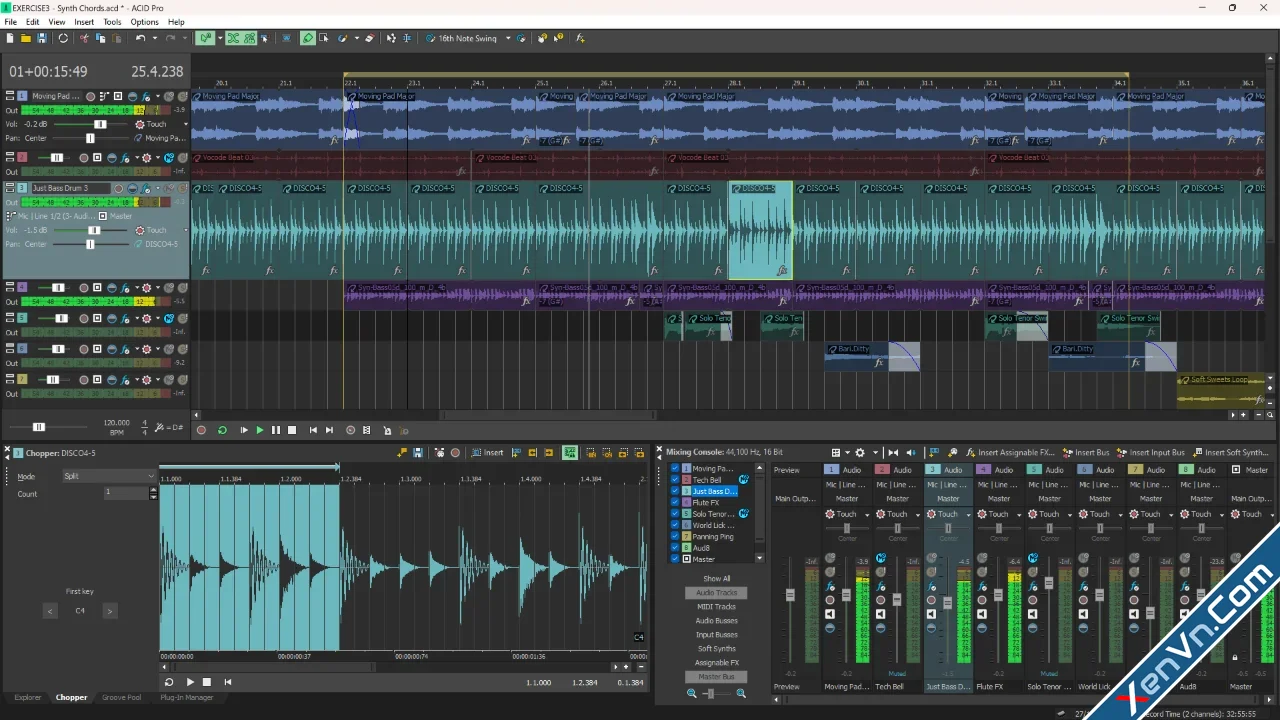Click the Chopper save icon
Image resolution: width=1280 pixels, height=720 pixels.
(418, 453)
